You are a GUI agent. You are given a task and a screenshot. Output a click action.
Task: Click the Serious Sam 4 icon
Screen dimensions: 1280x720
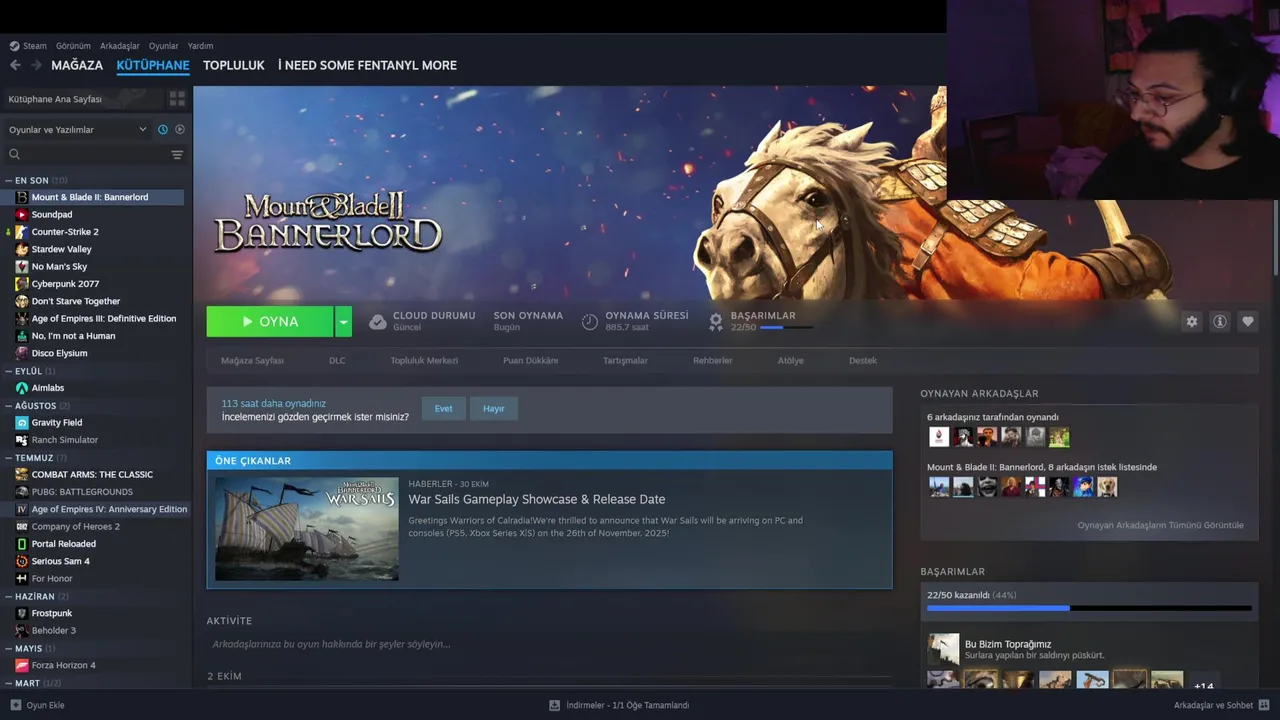[22, 561]
